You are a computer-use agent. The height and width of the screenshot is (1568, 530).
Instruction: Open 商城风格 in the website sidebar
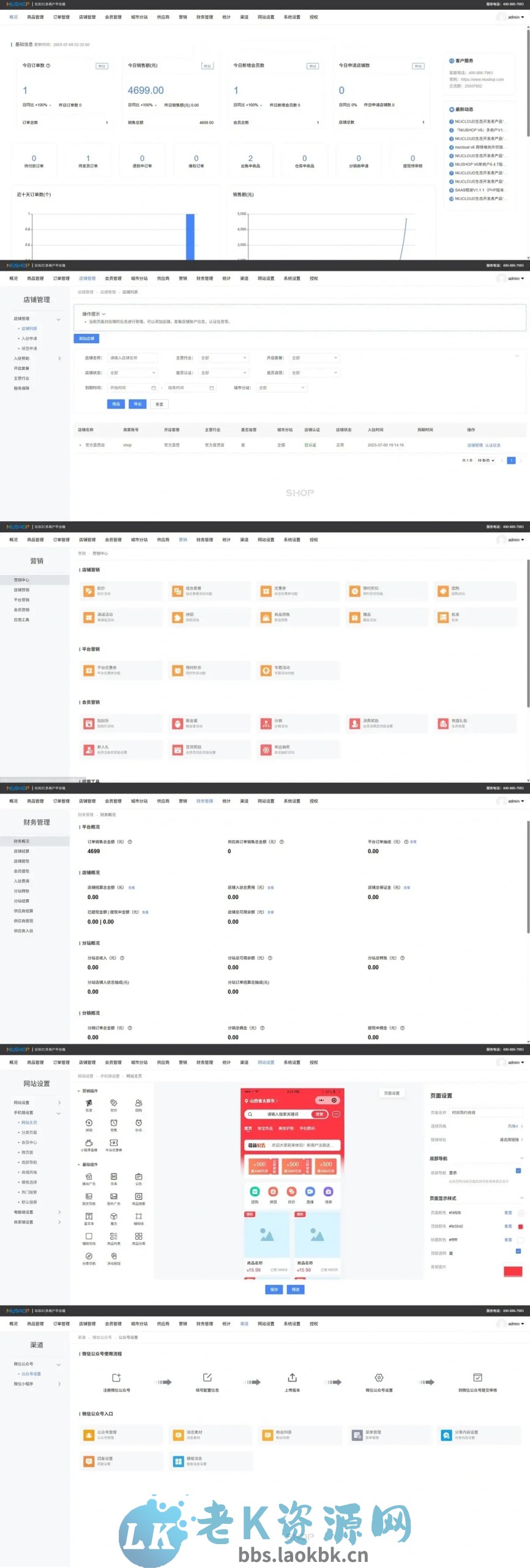[29, 1172]
